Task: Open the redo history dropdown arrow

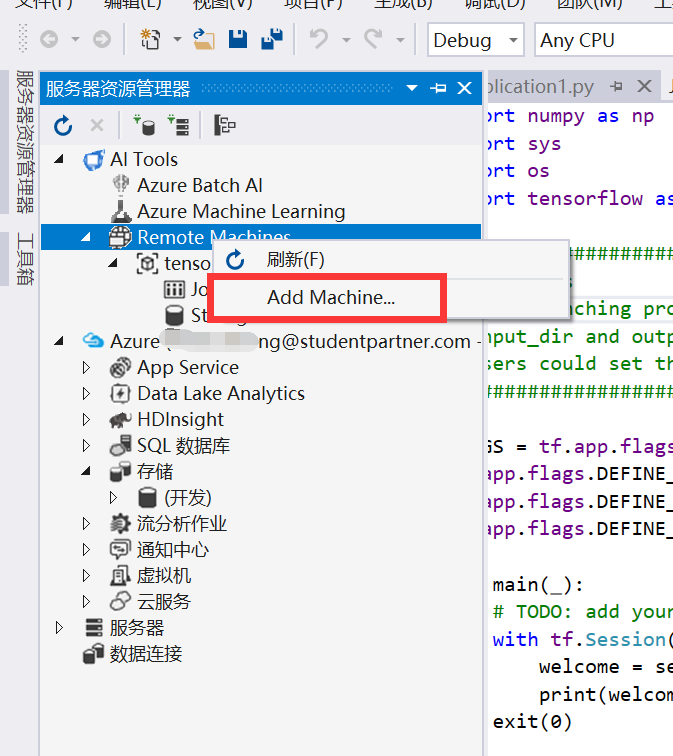Action: coord(400,40)
